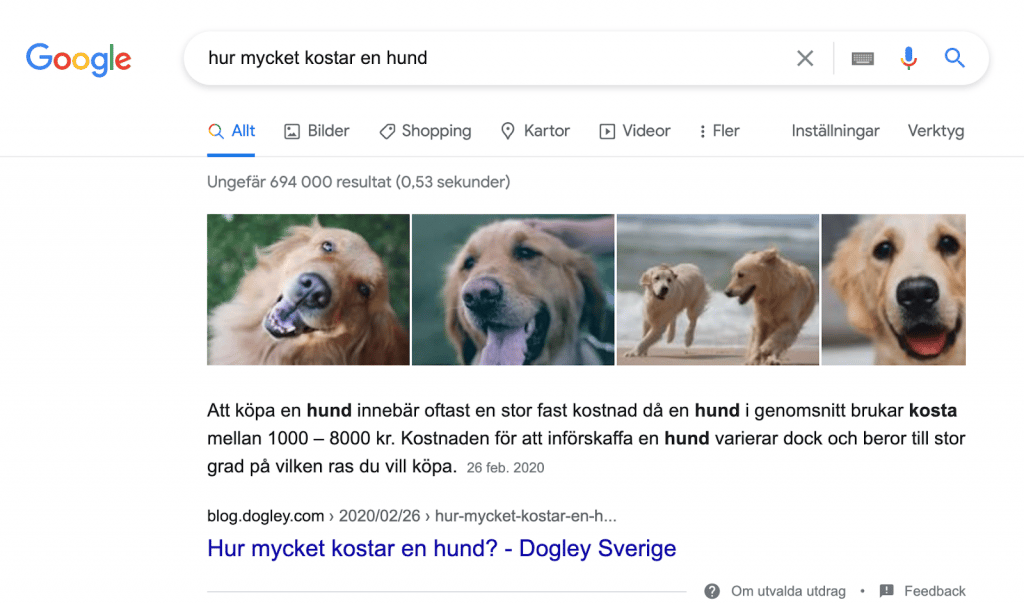Switch to the Bilder tab
1024x604 pixels.
[317, 131]
